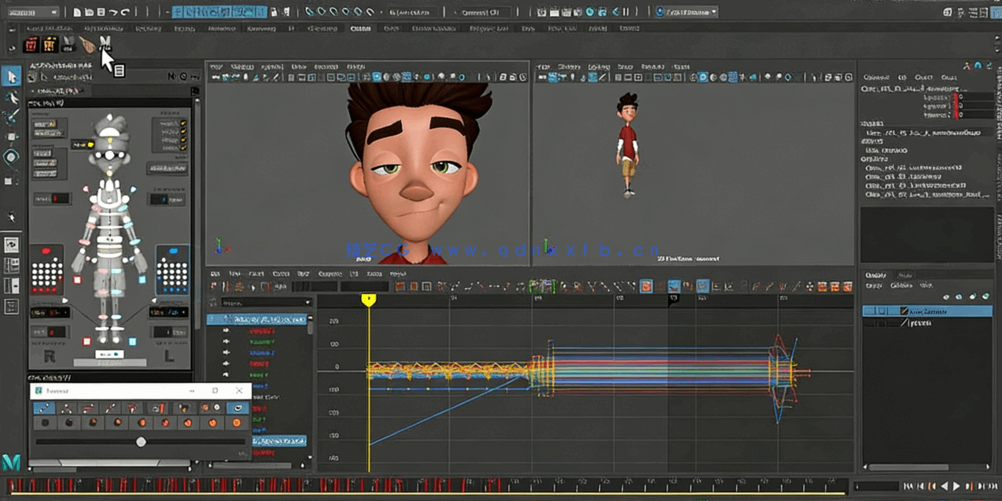
Task: Select the arrow Select tool in the toolbox
Action: point(12,77)
